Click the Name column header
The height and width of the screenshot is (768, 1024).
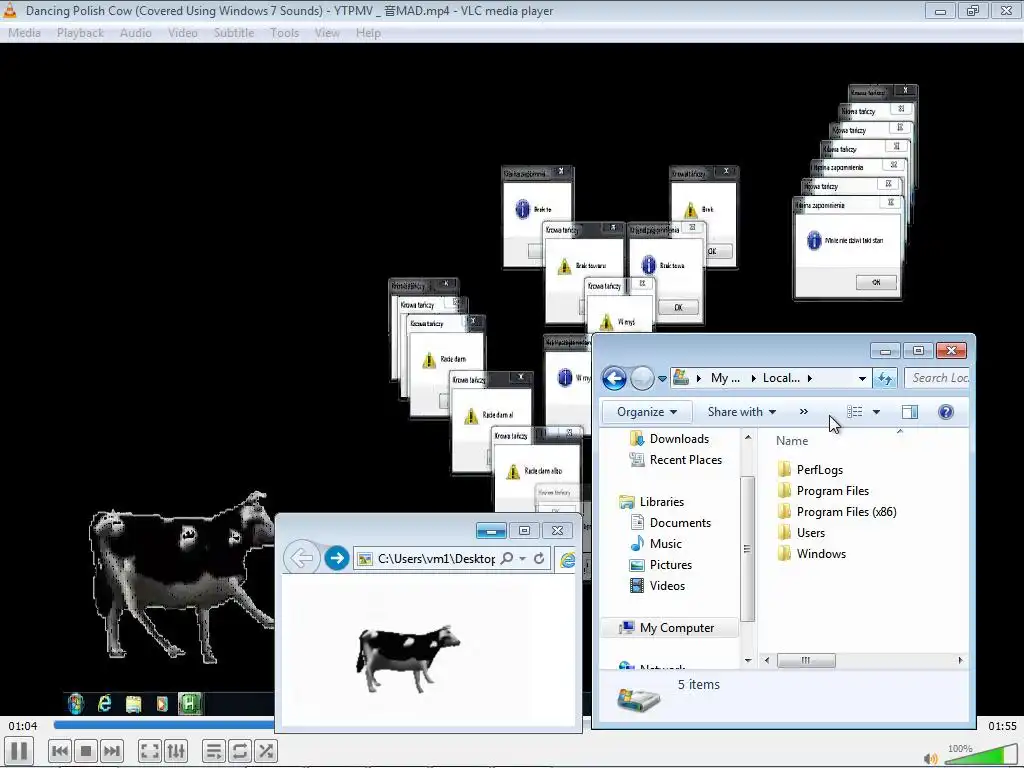click(792, 441)
